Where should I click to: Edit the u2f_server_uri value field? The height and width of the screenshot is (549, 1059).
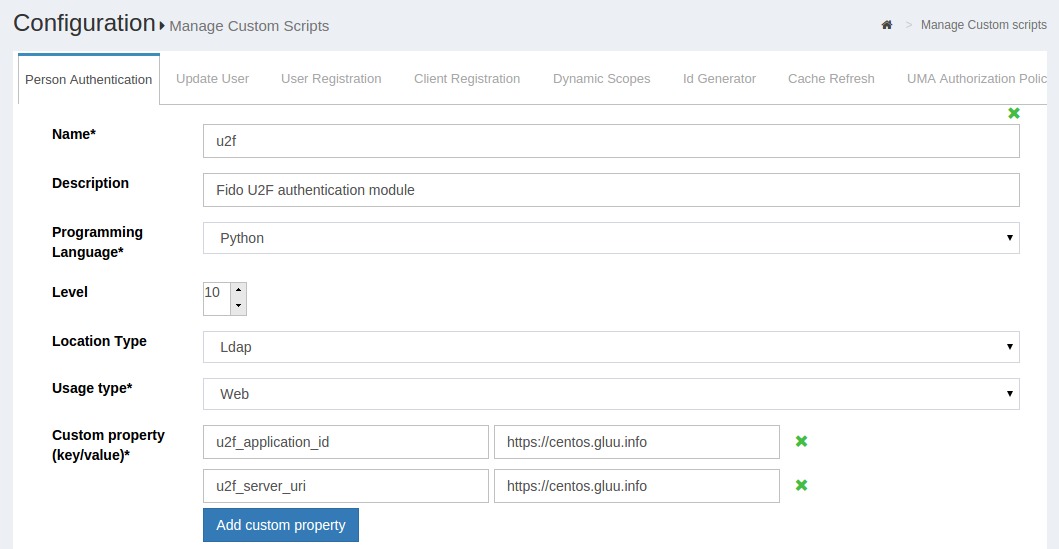[x=636, y=486]
